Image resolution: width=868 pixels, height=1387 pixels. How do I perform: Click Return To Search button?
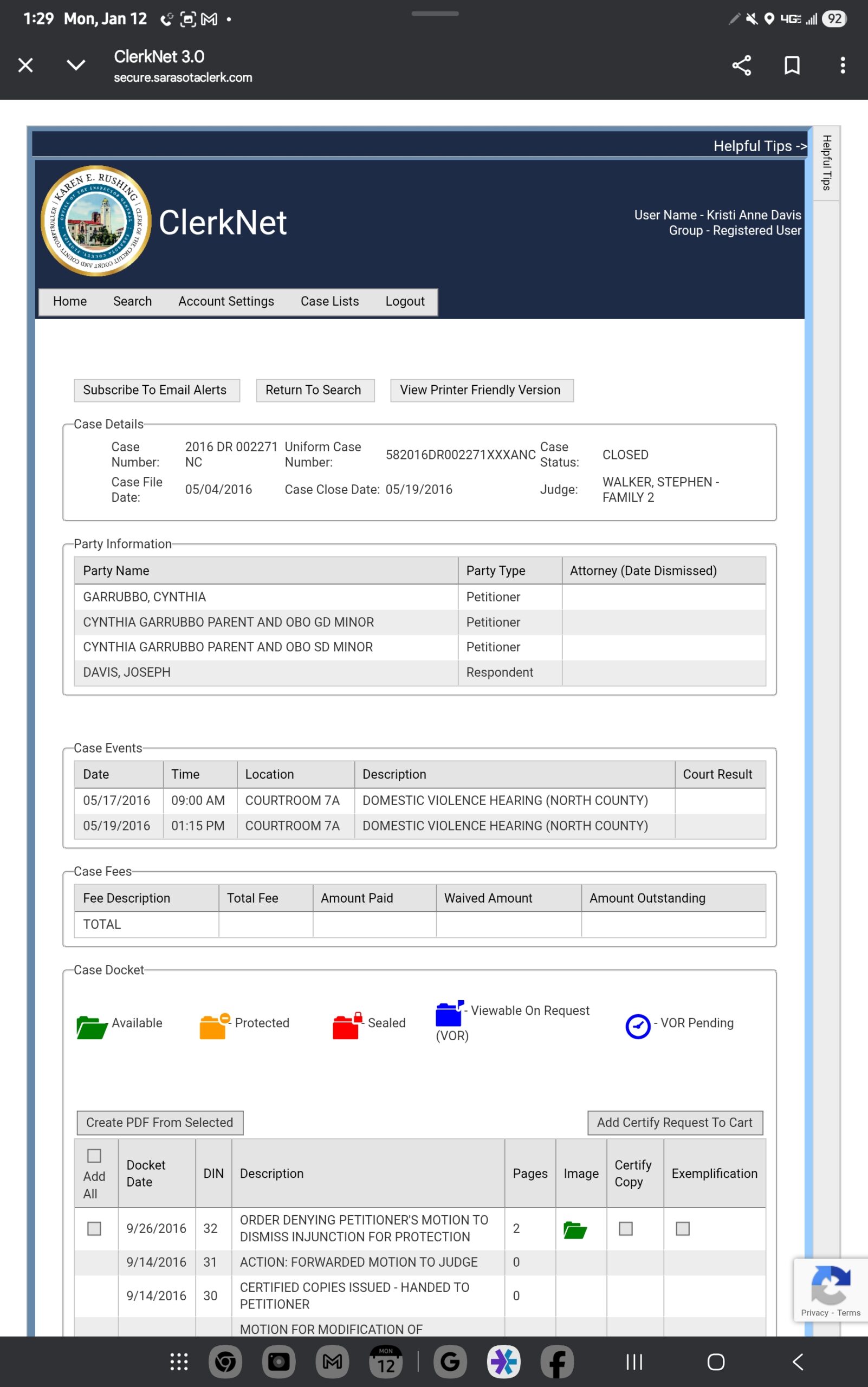315,391
